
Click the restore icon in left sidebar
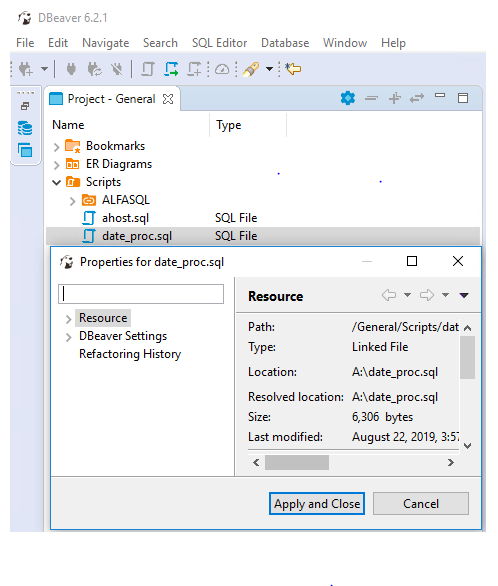coord(25,106)
